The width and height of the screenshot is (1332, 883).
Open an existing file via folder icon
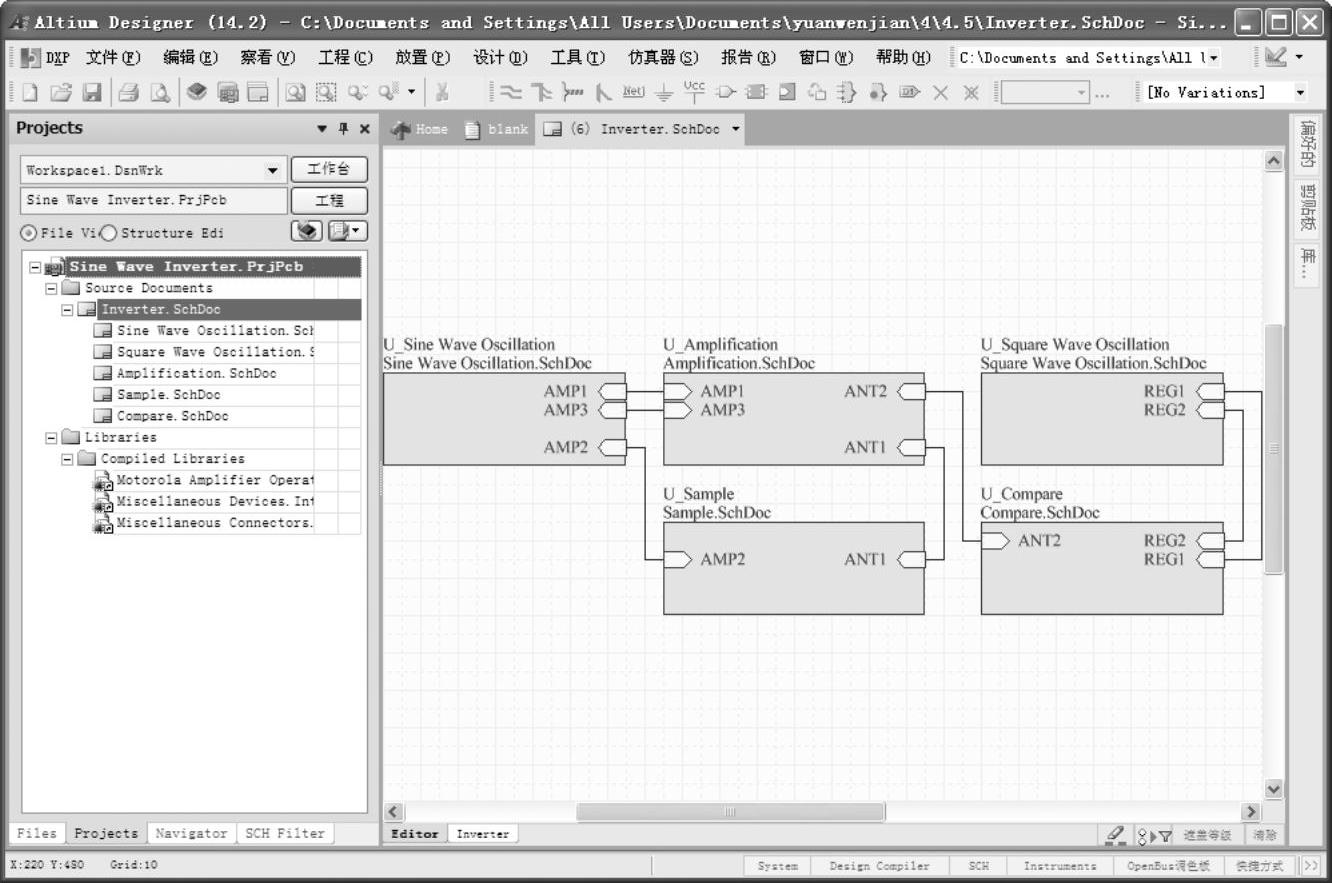[x=61, y=93]
